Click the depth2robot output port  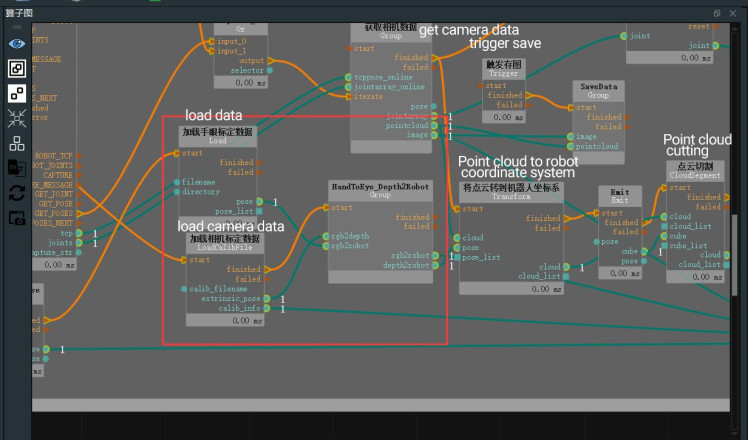click(435, 265)
